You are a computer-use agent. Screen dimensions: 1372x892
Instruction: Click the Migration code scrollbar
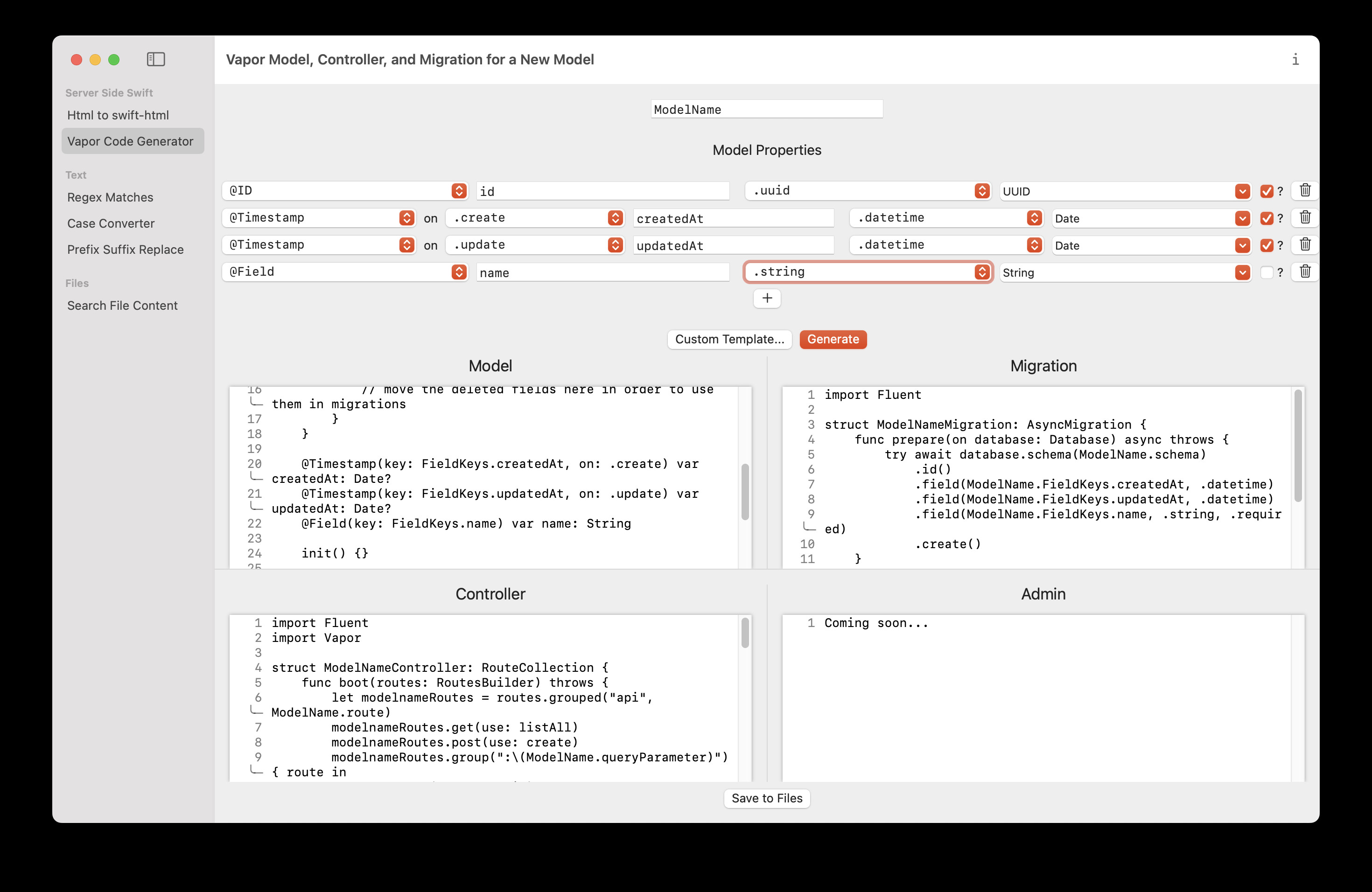(1298, 446)
